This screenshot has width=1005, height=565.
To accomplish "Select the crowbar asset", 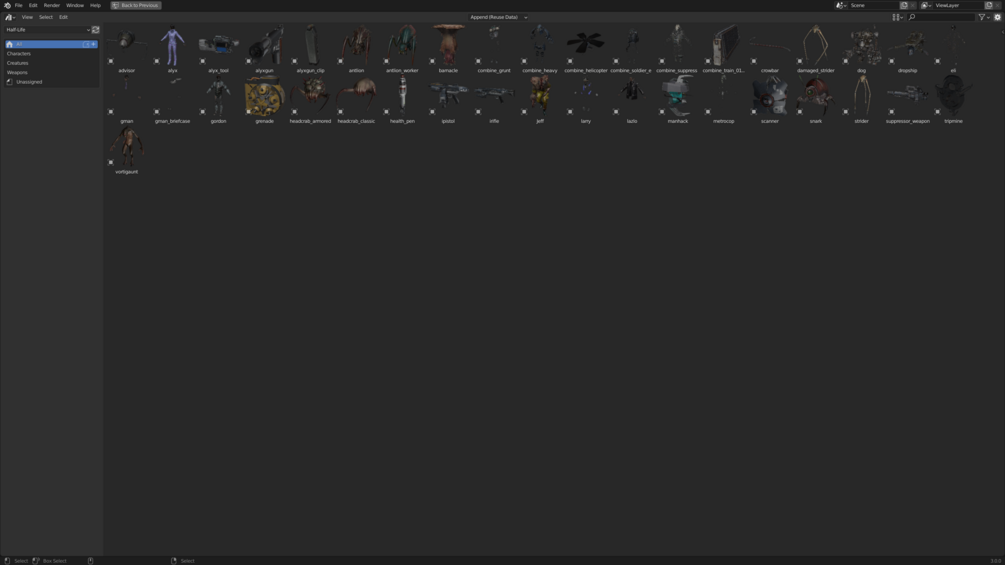I will pos(770,49).
